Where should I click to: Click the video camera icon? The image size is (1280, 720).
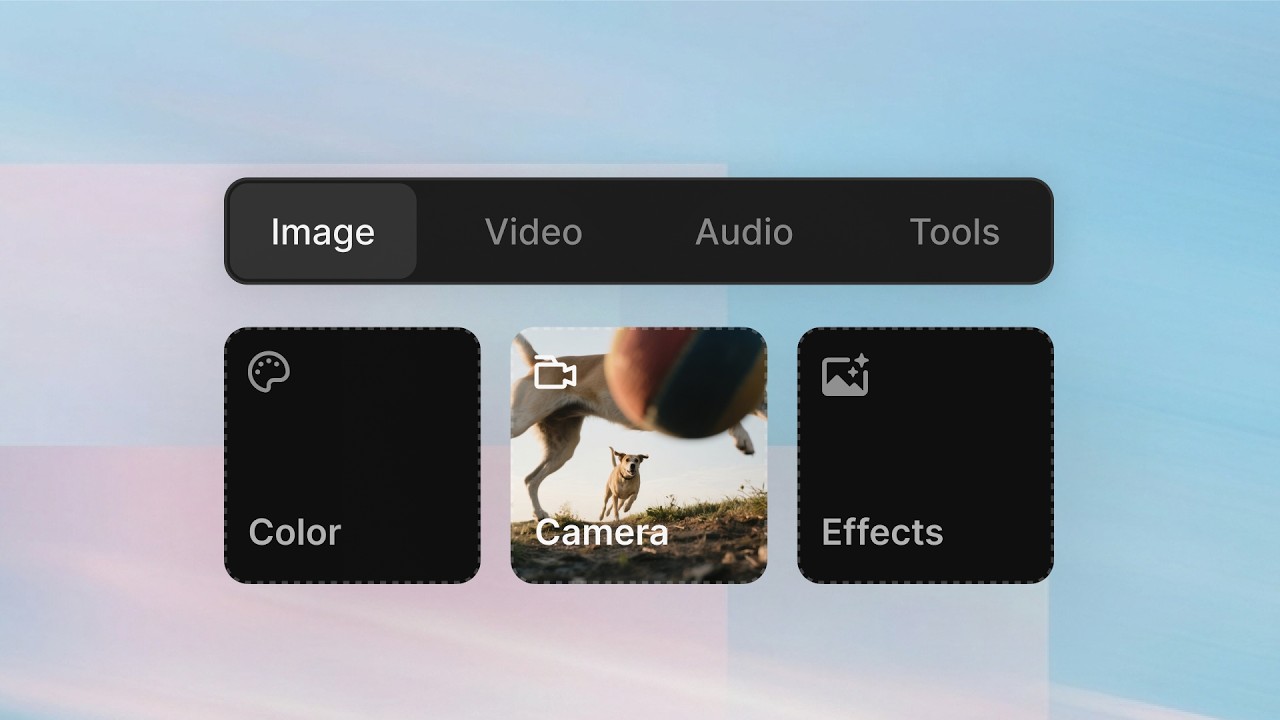click(x=555, y=372)
